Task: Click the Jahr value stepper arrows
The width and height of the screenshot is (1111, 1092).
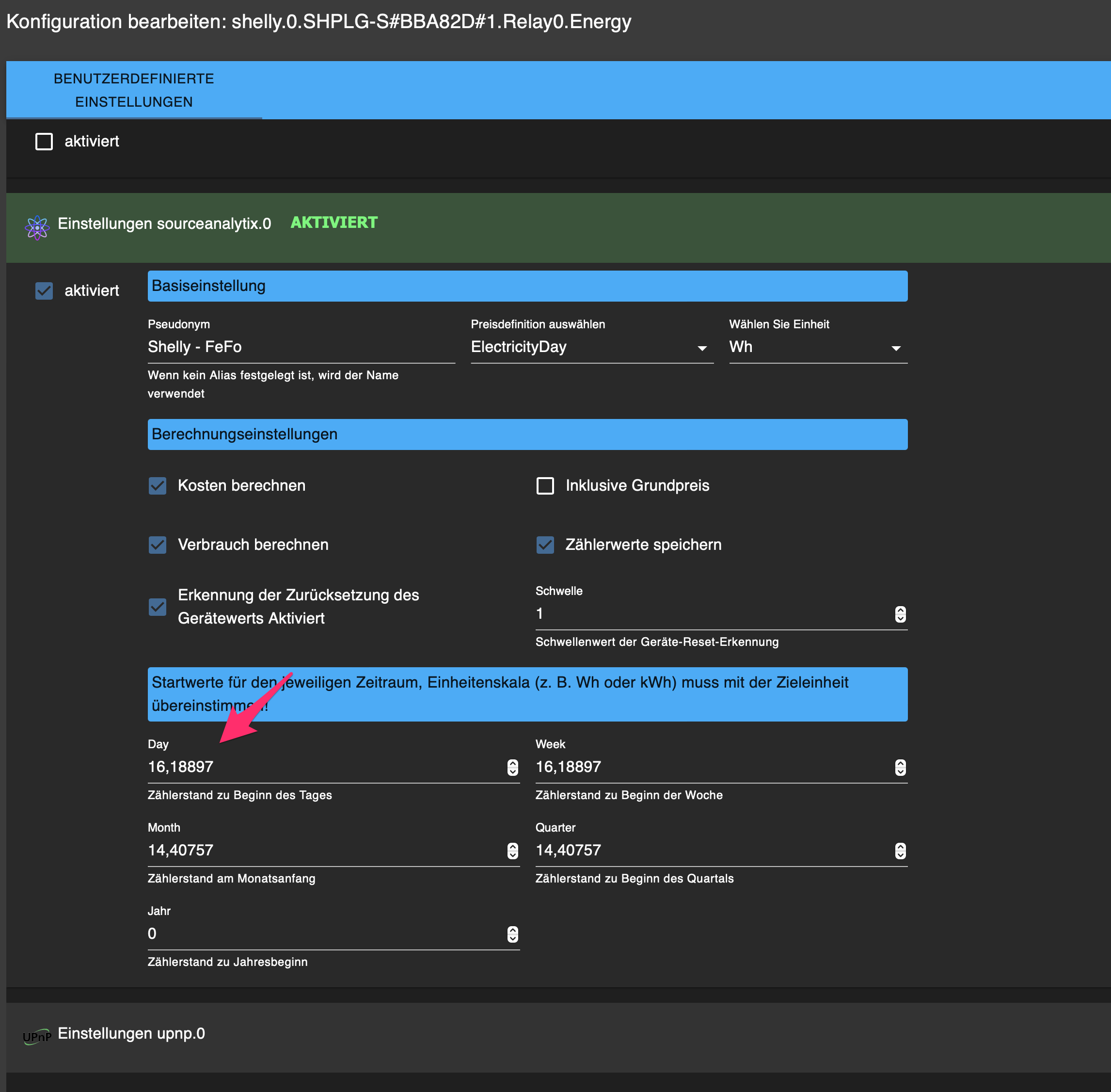Action: pyautogui.click(x=512, y=934)
